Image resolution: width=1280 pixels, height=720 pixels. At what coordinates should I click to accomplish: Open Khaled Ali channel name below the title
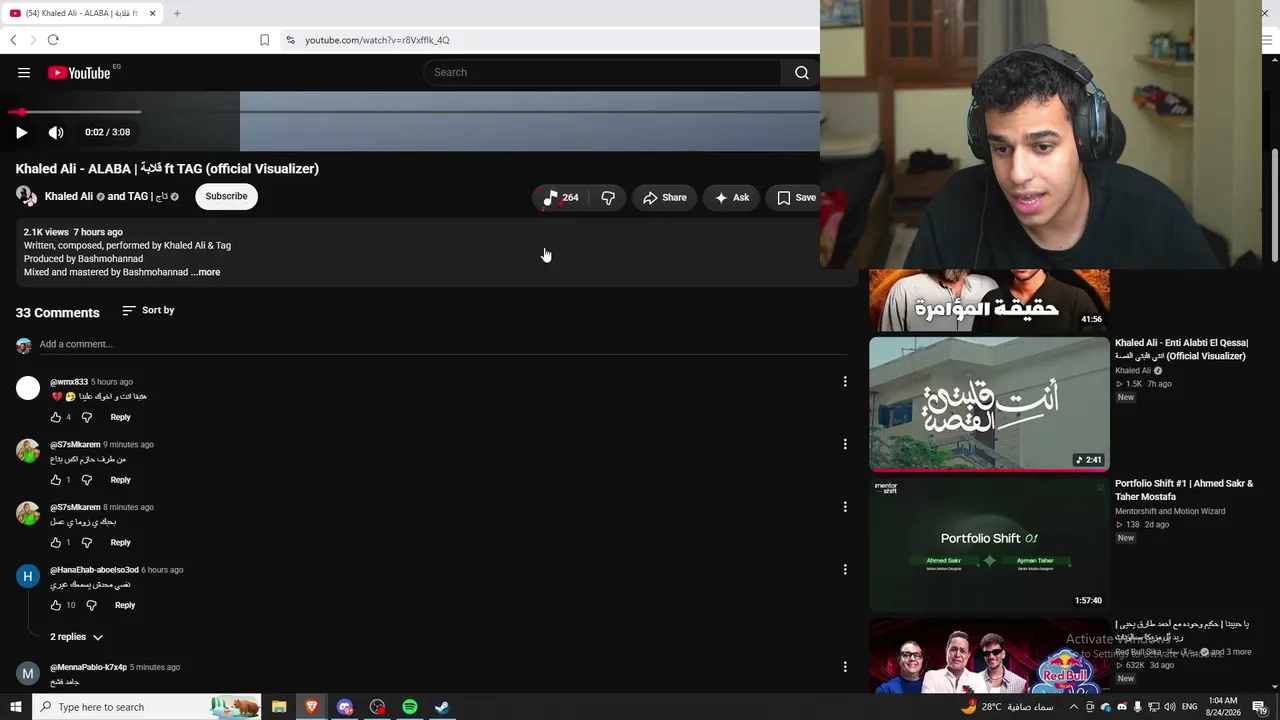(69, 197)
